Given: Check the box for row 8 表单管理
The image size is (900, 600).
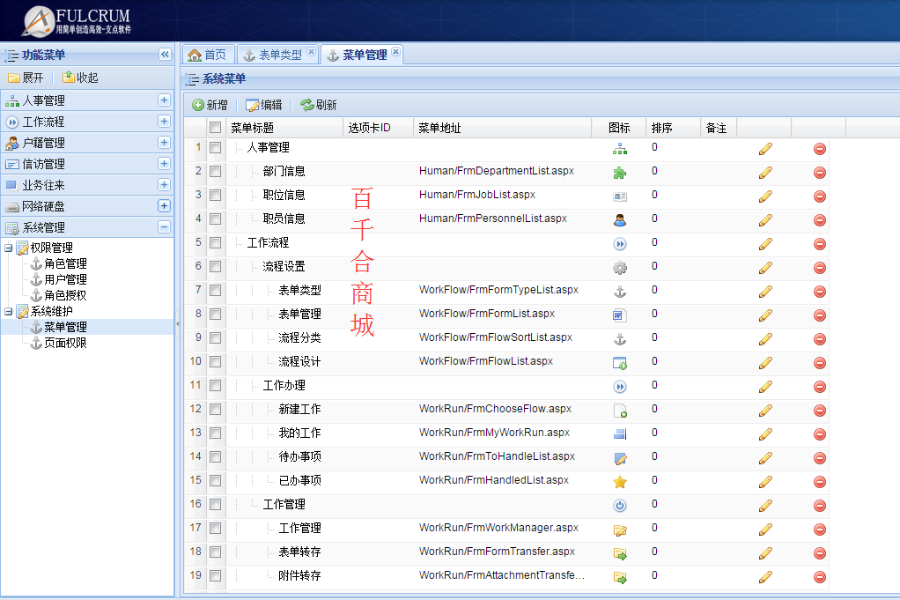Looking at the screenshot, I should pos(215,314).
